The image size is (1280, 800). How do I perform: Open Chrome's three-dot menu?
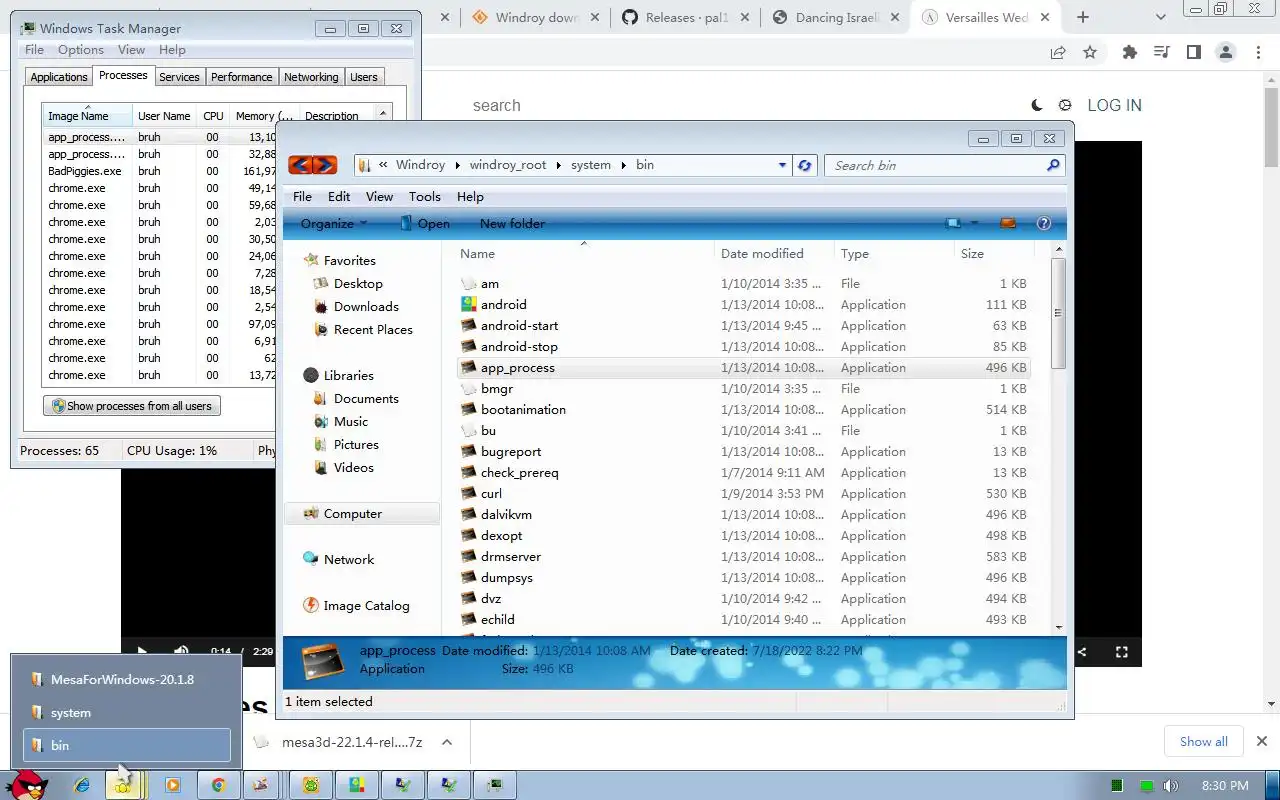1257,52
